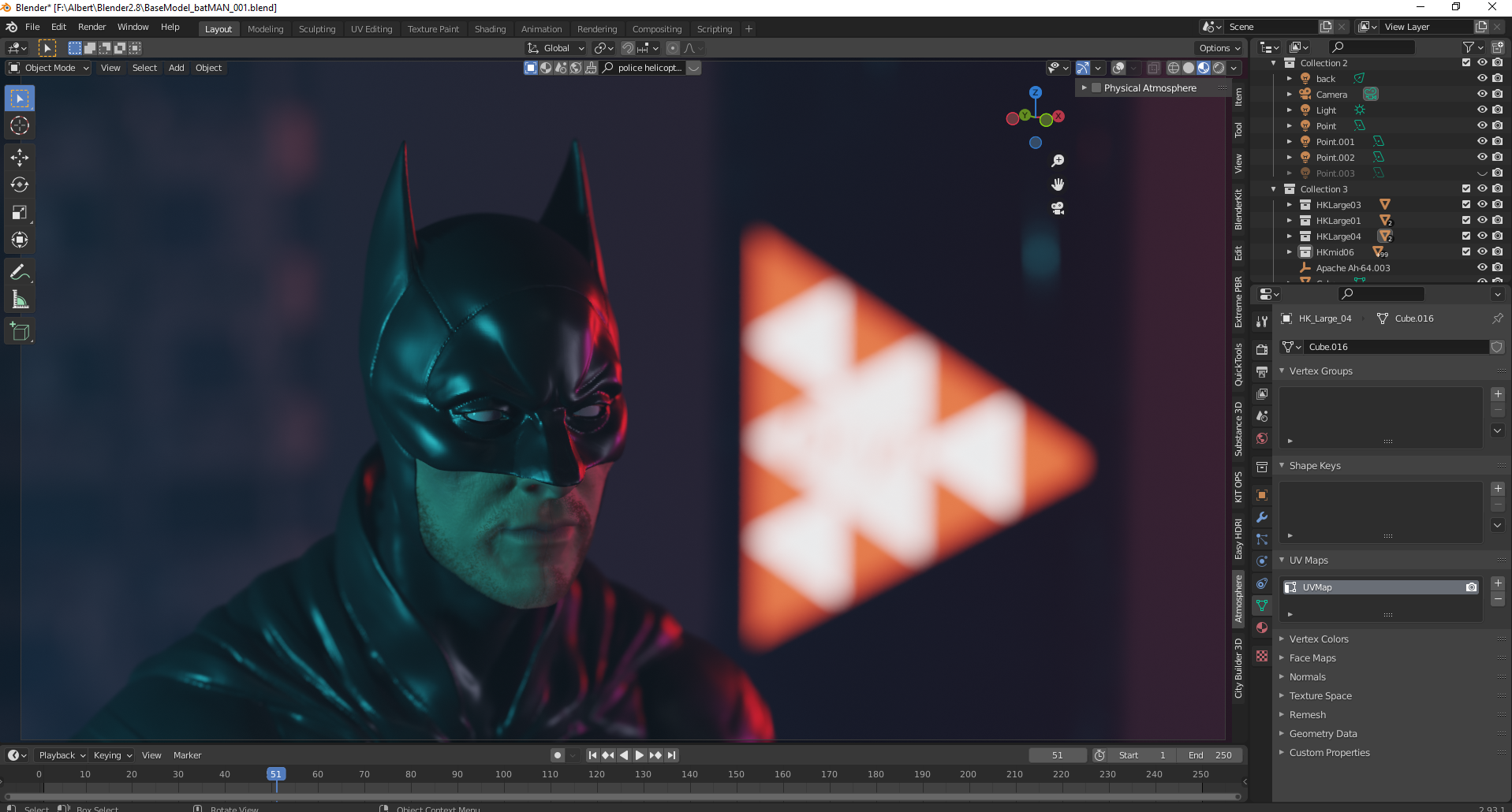The image size is (1512, 812).
Task: Click the pan view hand icon
Action: (1058, 184)
